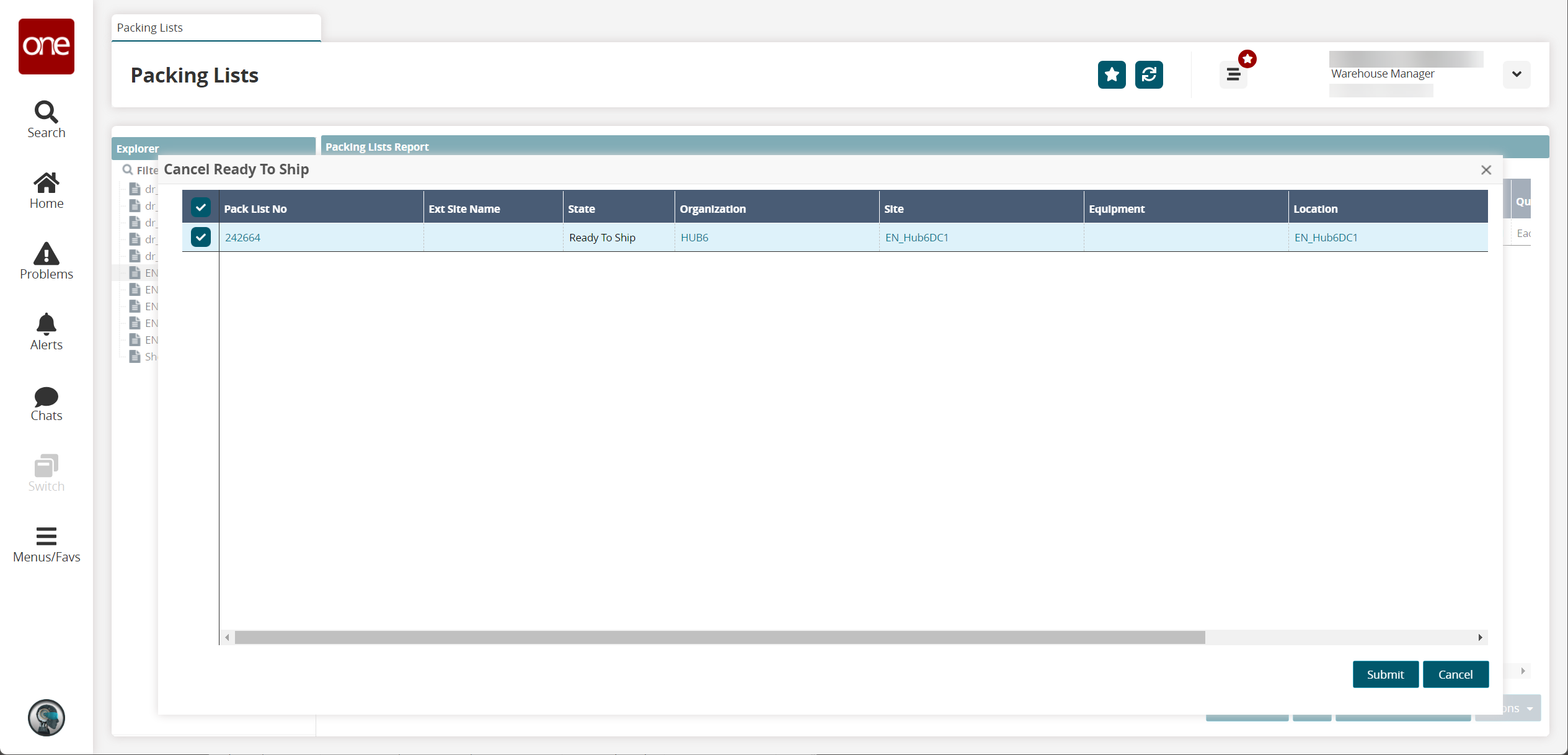Toggle the select-all checkbox in header
The image size is (1568, 755).
(x=199, y=208)
